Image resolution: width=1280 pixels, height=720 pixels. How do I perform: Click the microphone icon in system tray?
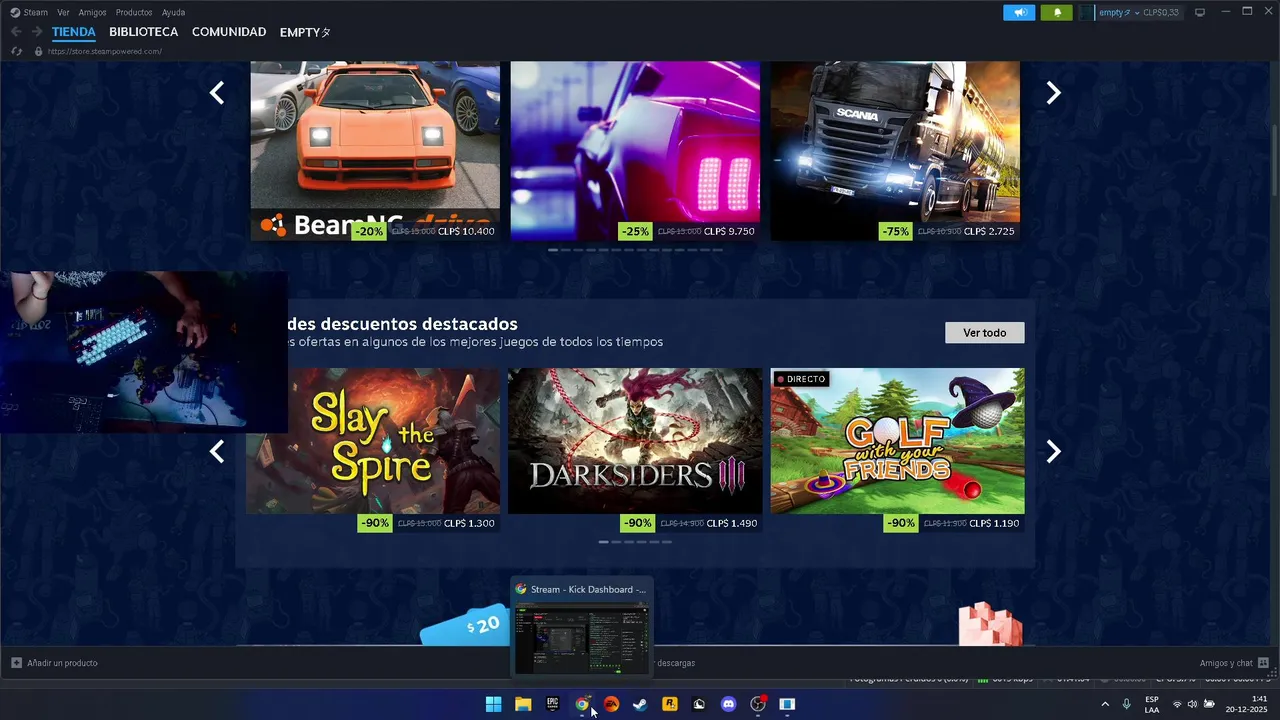pyautogui.click(x=1127, y=704)
